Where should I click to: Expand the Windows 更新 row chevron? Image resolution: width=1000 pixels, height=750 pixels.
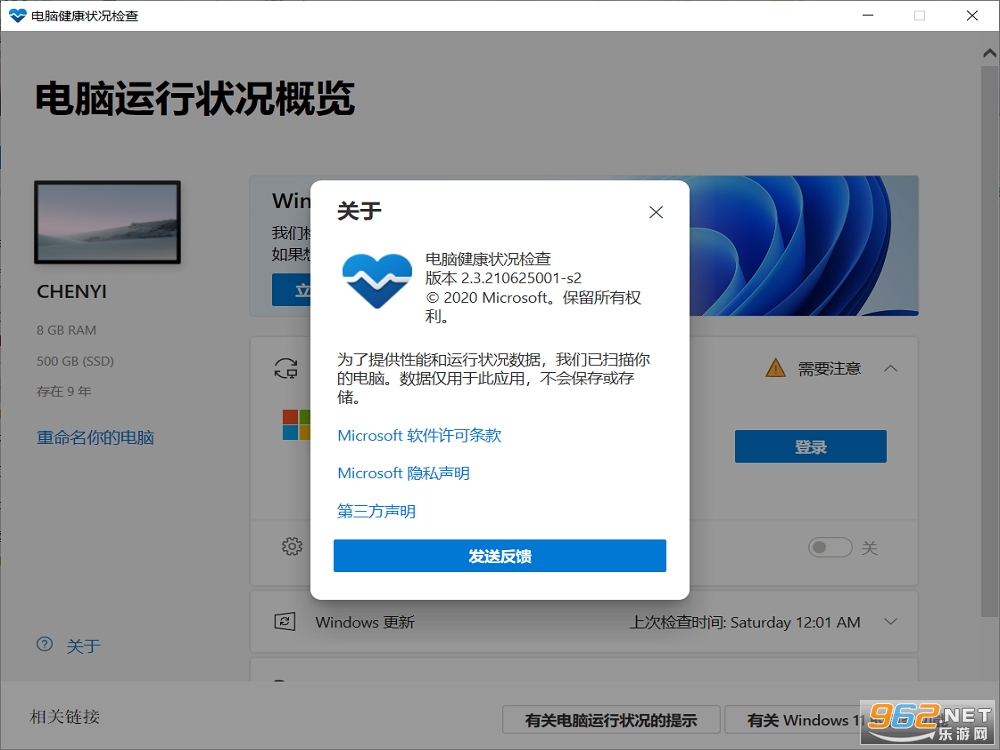coord(891,621)
